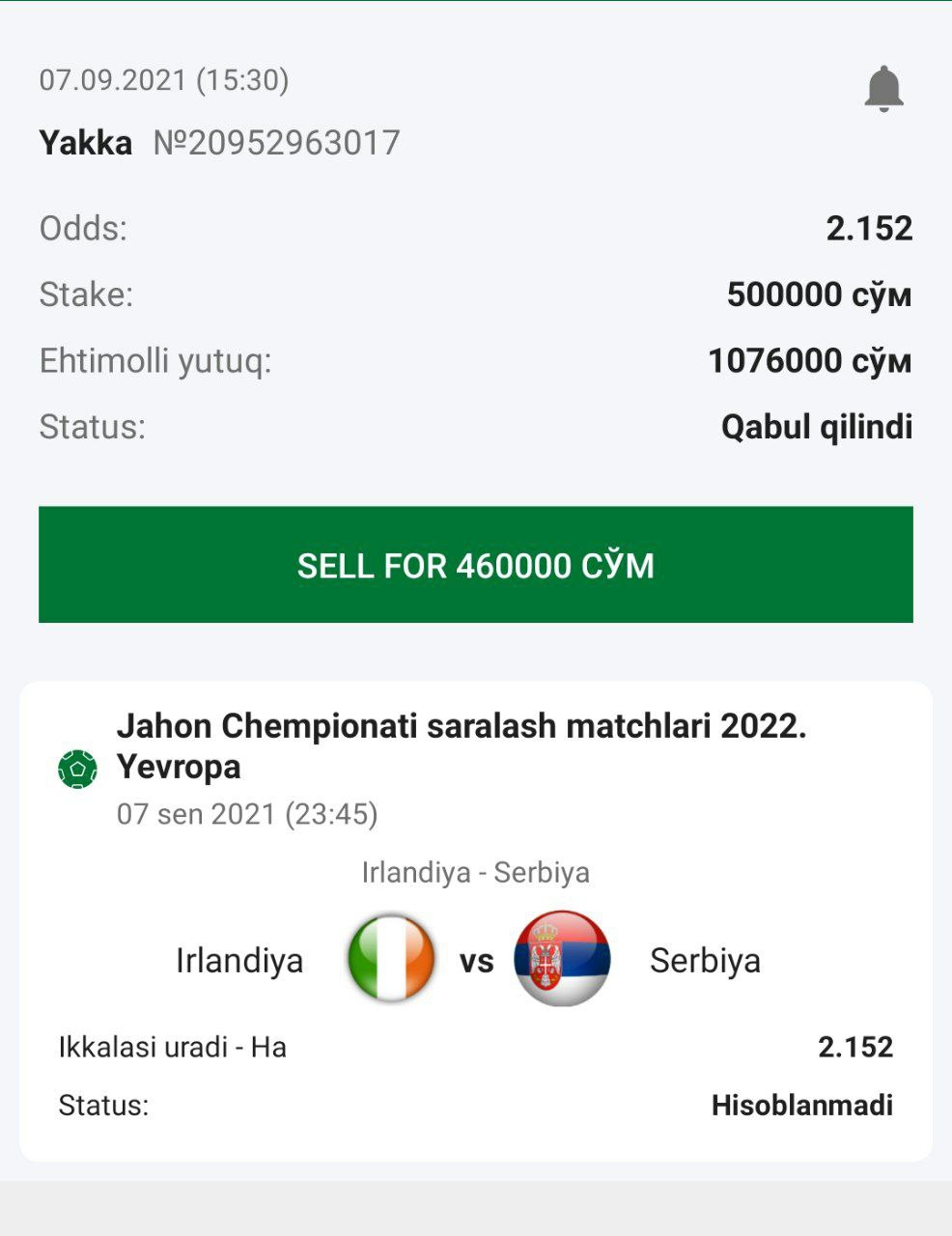Tap the bet date 07.09.2021 (15:30)
Screen dimensions: 952x1236
click(x=164, y=79)
